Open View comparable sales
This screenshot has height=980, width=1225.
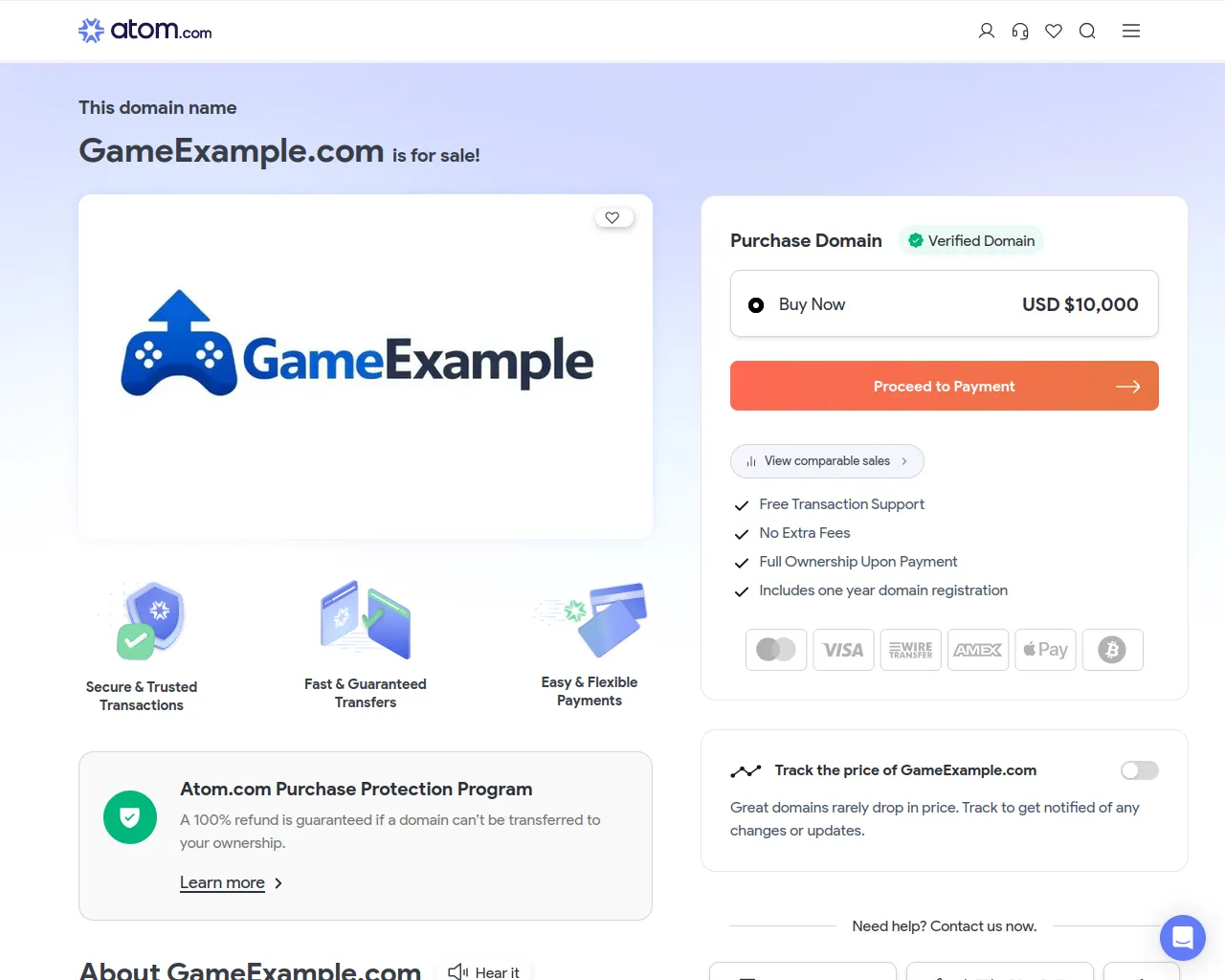point(827,461)
